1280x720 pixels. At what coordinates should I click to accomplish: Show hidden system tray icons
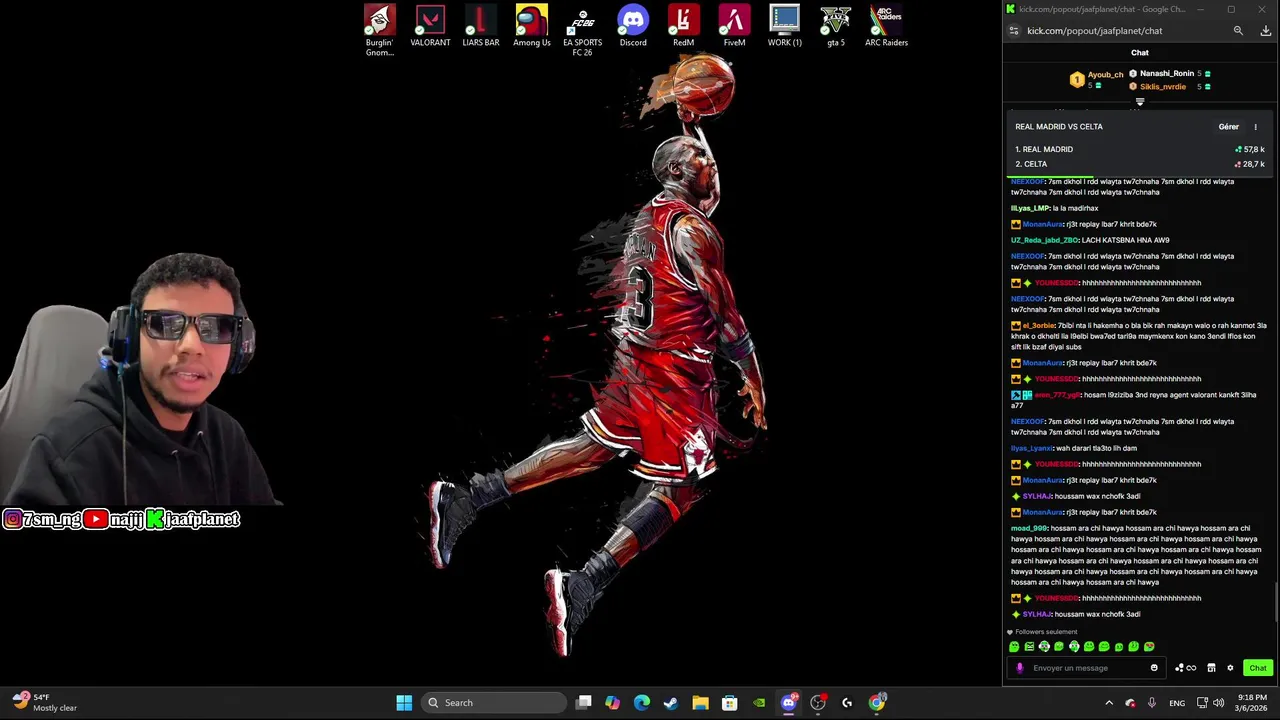click(x=1108, y=703)
